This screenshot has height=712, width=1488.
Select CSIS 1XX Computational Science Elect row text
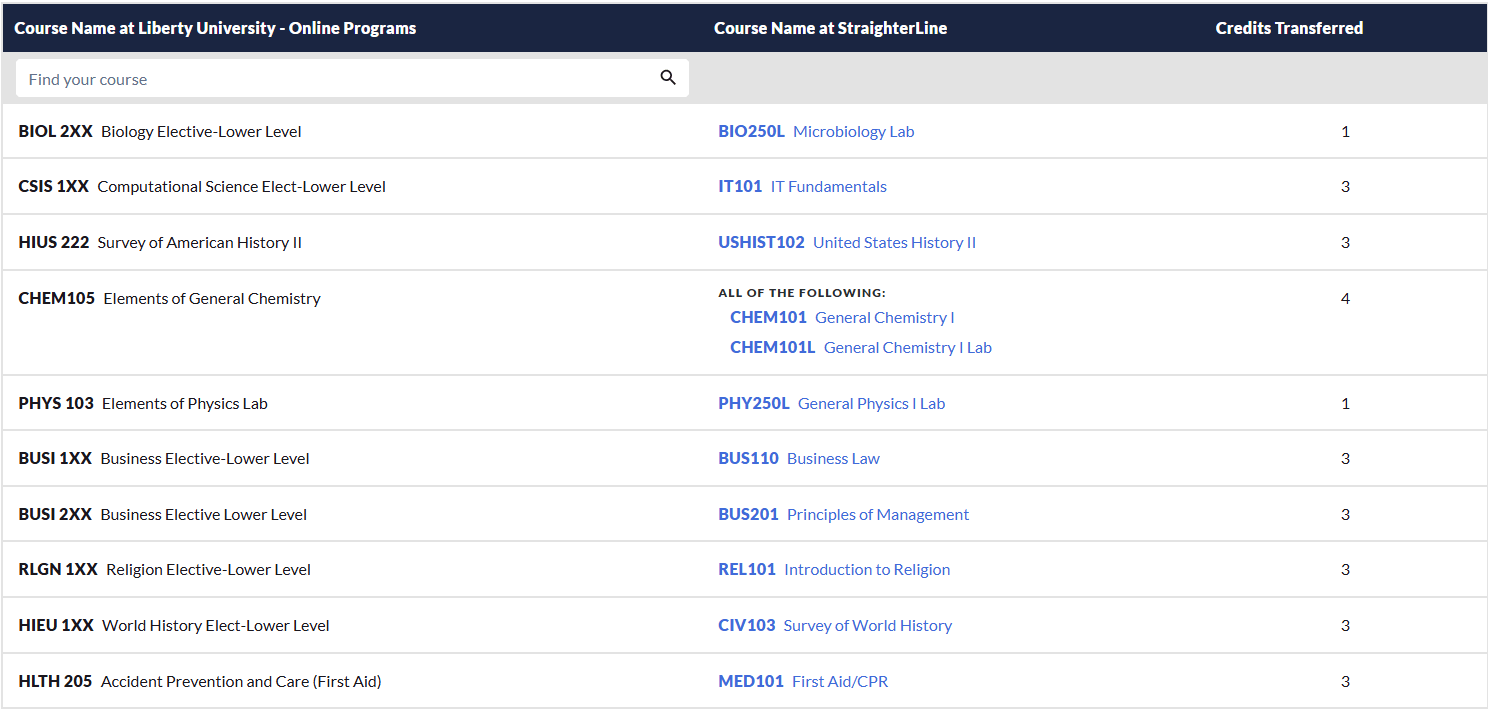(202, 186)
